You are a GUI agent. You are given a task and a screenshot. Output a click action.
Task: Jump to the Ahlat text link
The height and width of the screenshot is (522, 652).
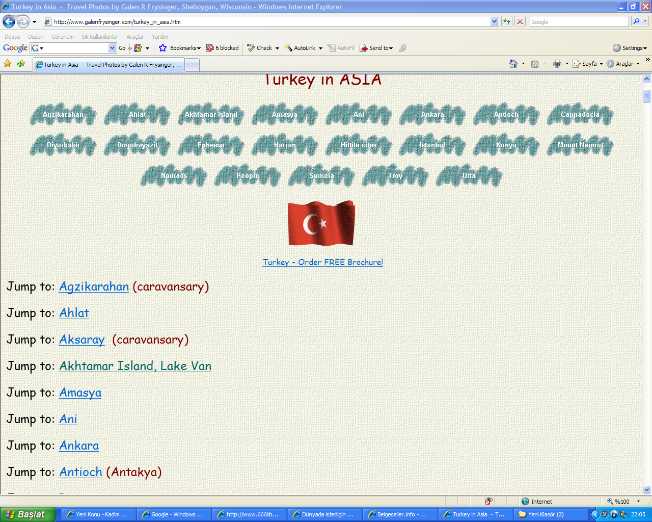[74, 313]
